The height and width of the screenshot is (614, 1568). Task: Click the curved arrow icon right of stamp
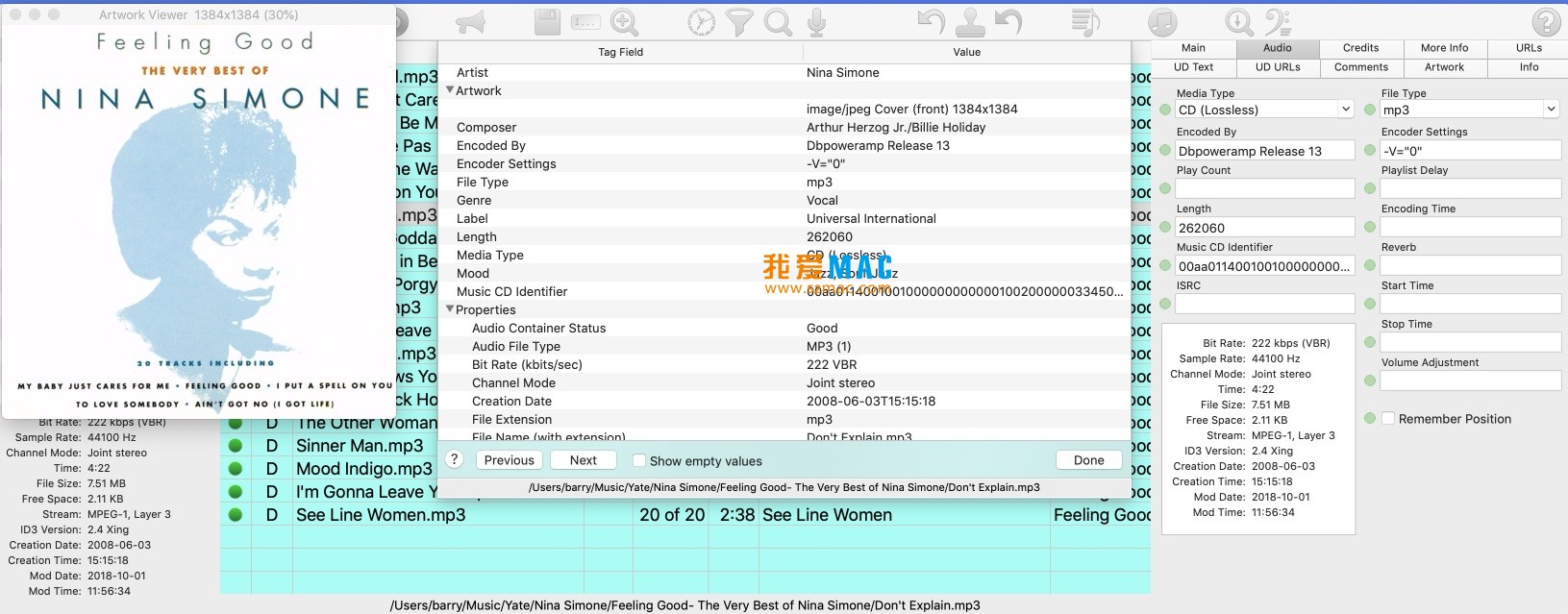tap(1008, 21)
